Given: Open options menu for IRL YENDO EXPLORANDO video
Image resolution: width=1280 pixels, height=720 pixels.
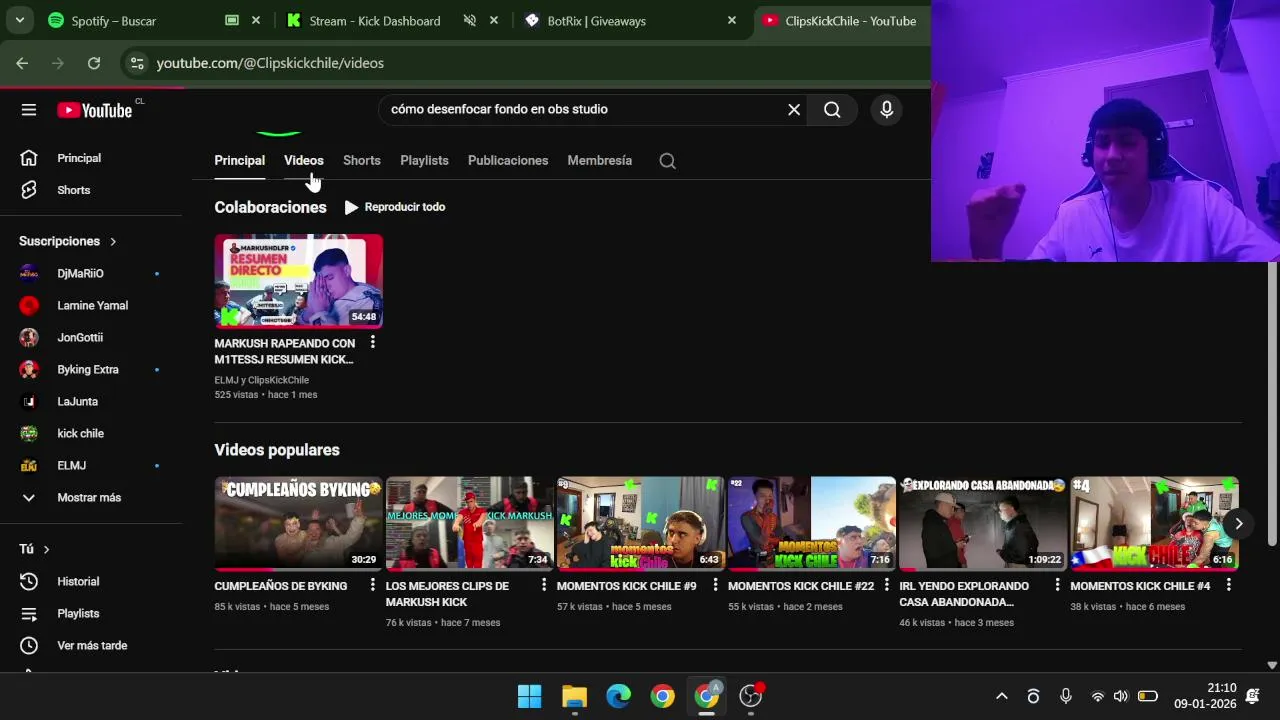Looking at the screenshot, I should [x=1057, y=585].
